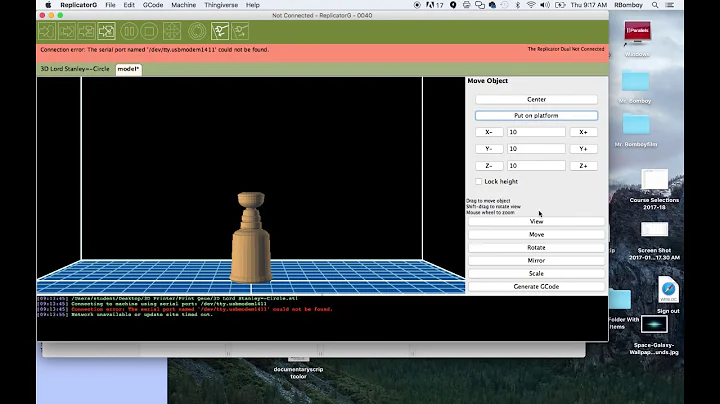Click the displays mirroring icon in menu bar
The image size is (720, 404).
(479, 5)
